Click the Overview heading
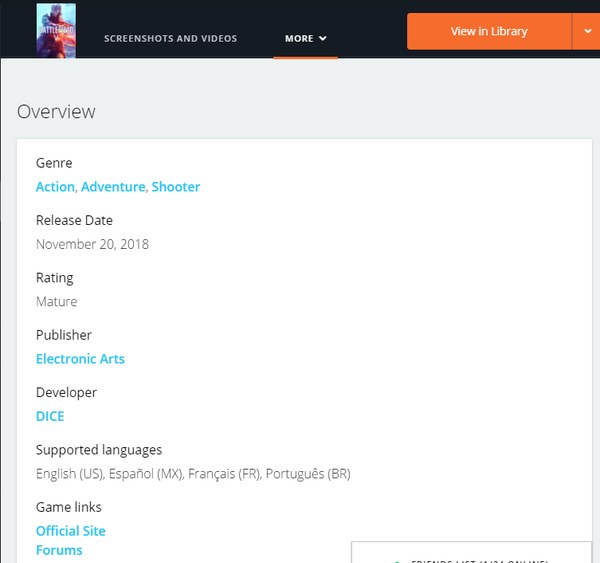The image size is (600, 563). coord(56,112)
